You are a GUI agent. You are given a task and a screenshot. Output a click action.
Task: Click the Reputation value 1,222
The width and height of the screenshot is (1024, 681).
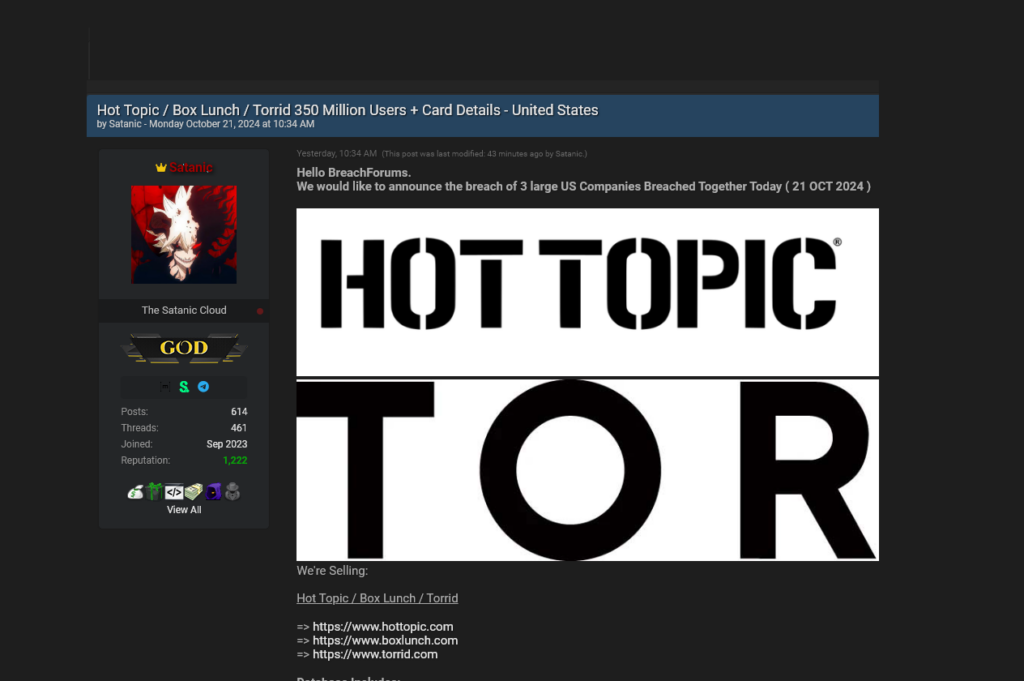(x=235, y=460)
